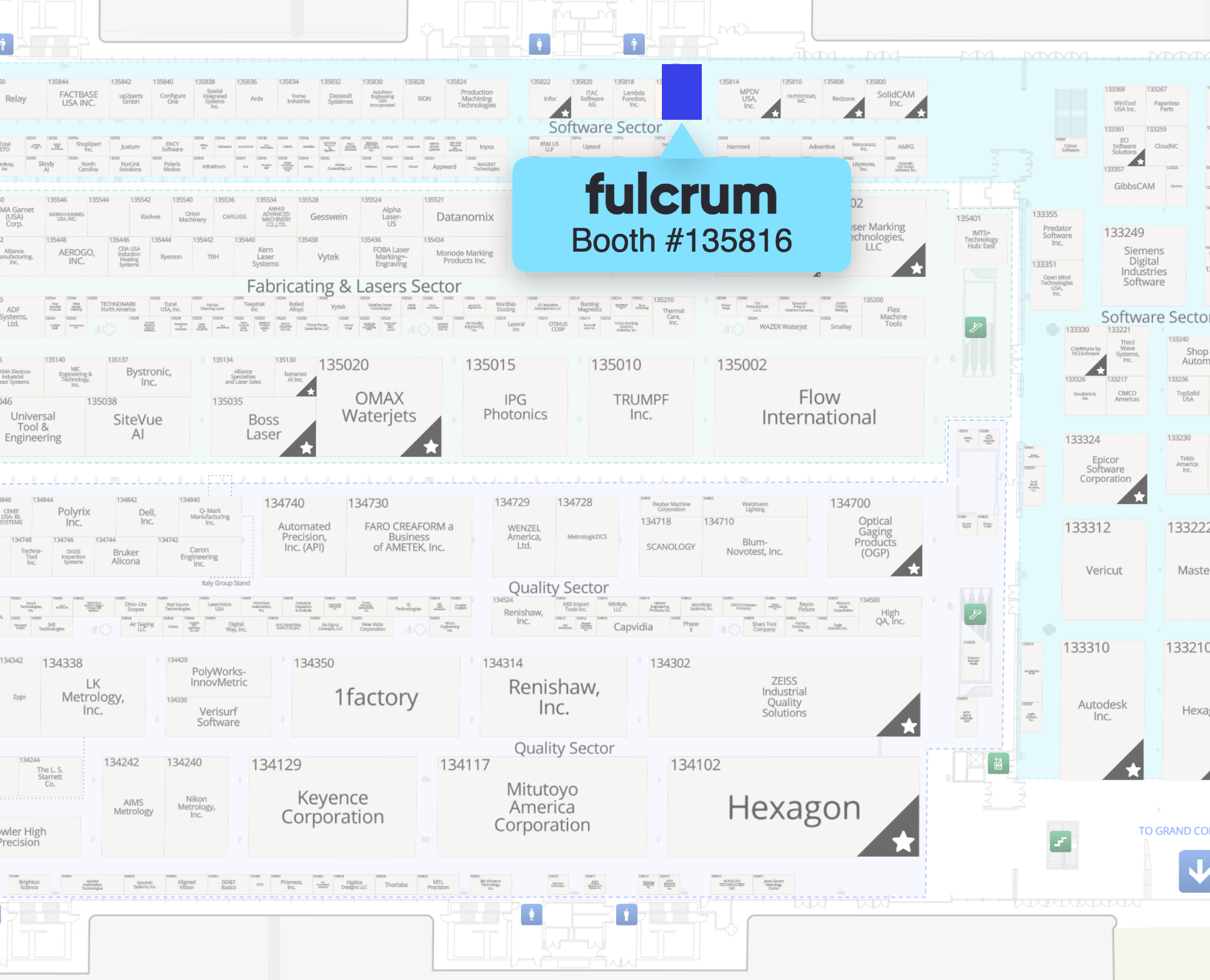The width and height of the screenshot is (1210, 980).
Task: Select Datanomix booth 135521
Action: [x=465, y=216]
